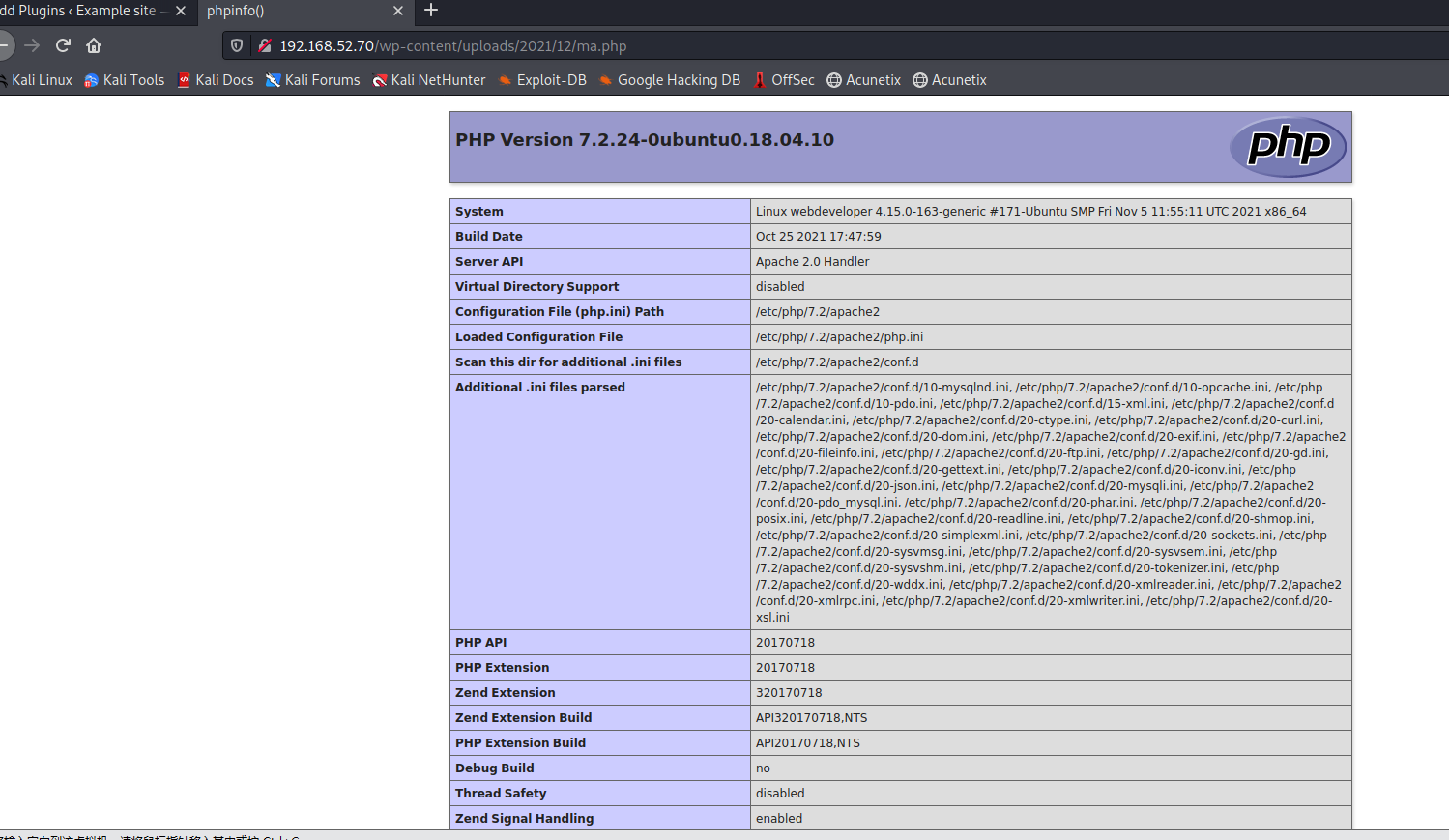This screenshot has height=840, width=1449.
Task: Click the PHP logo image
Action: 1288,147
